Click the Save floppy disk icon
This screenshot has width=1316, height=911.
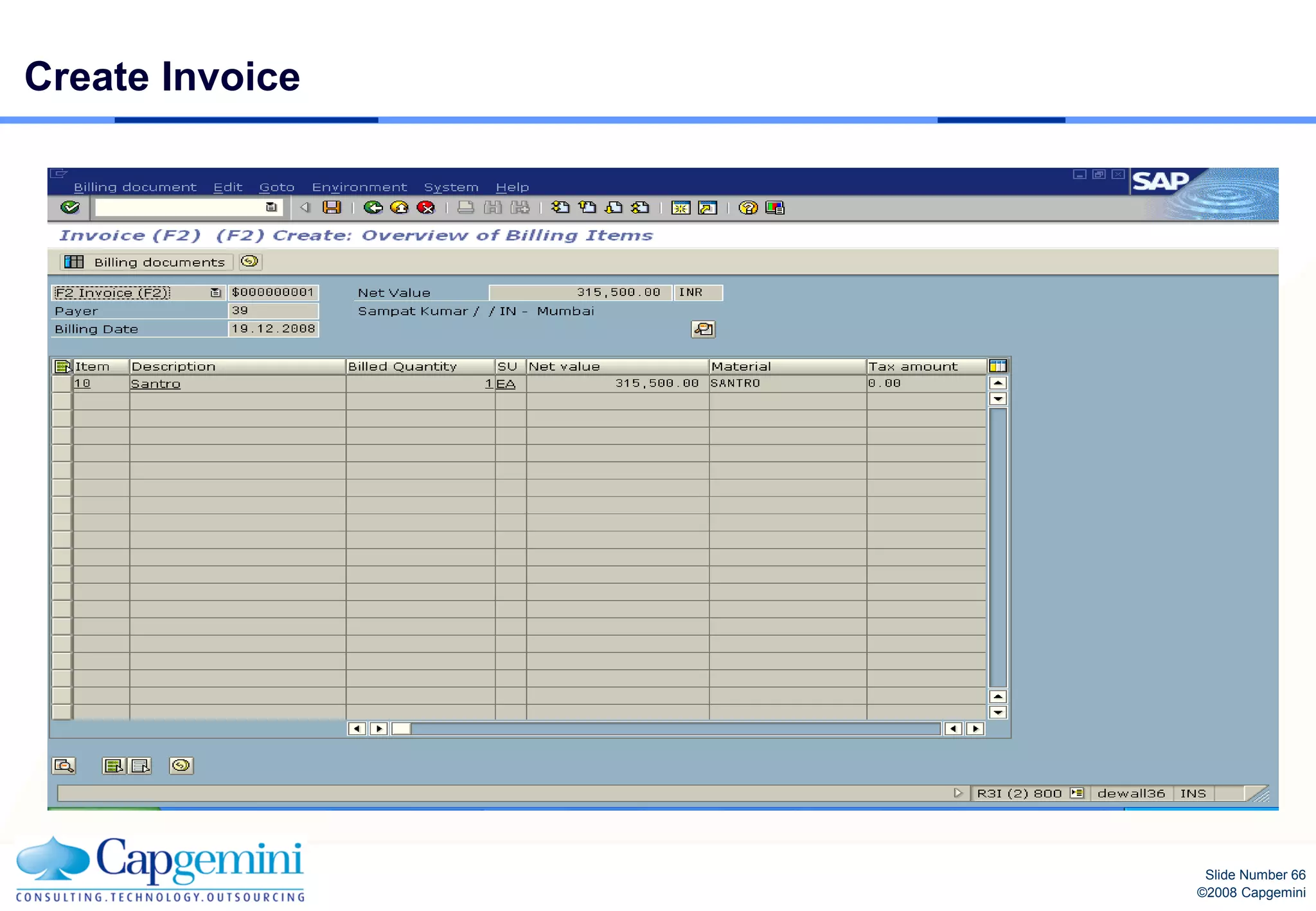click(332, 208)
